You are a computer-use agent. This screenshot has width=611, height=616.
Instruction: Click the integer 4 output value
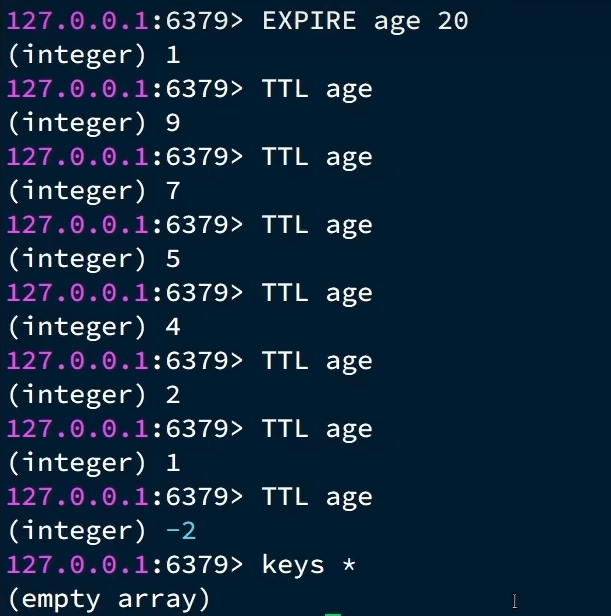pos(173,326)
